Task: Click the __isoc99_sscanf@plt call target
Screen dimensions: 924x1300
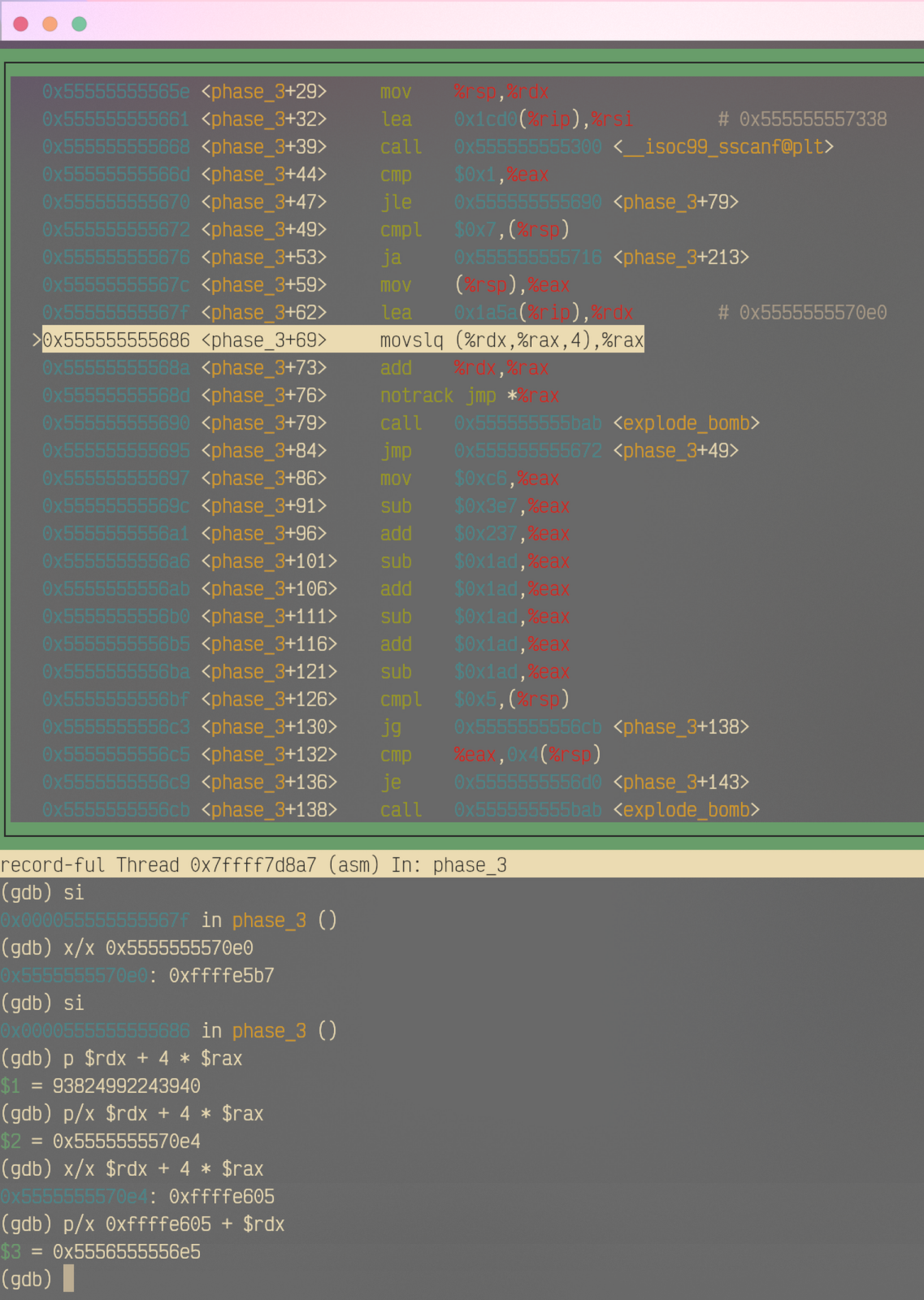Action: coord(723,147)
